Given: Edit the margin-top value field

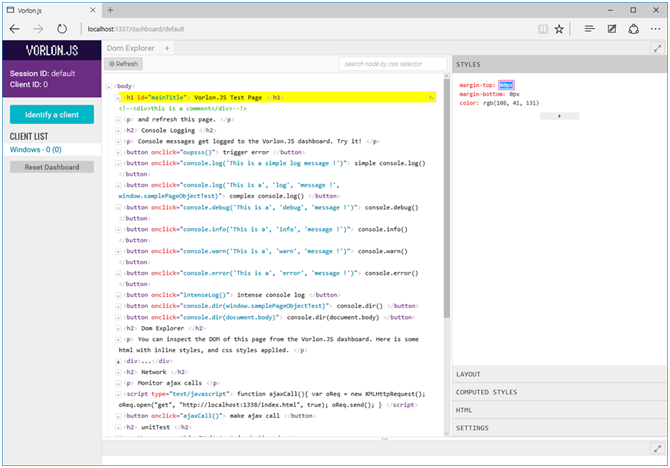Looking at the screenshot, I should click(506, 85).
